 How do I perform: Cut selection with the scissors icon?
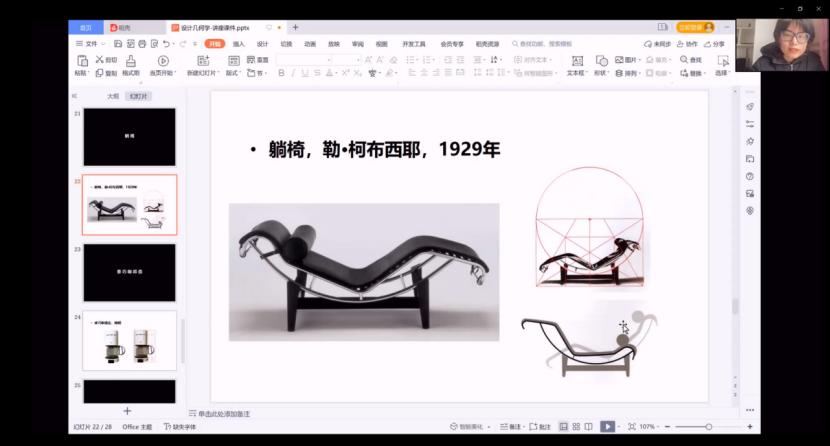point(100,60)
